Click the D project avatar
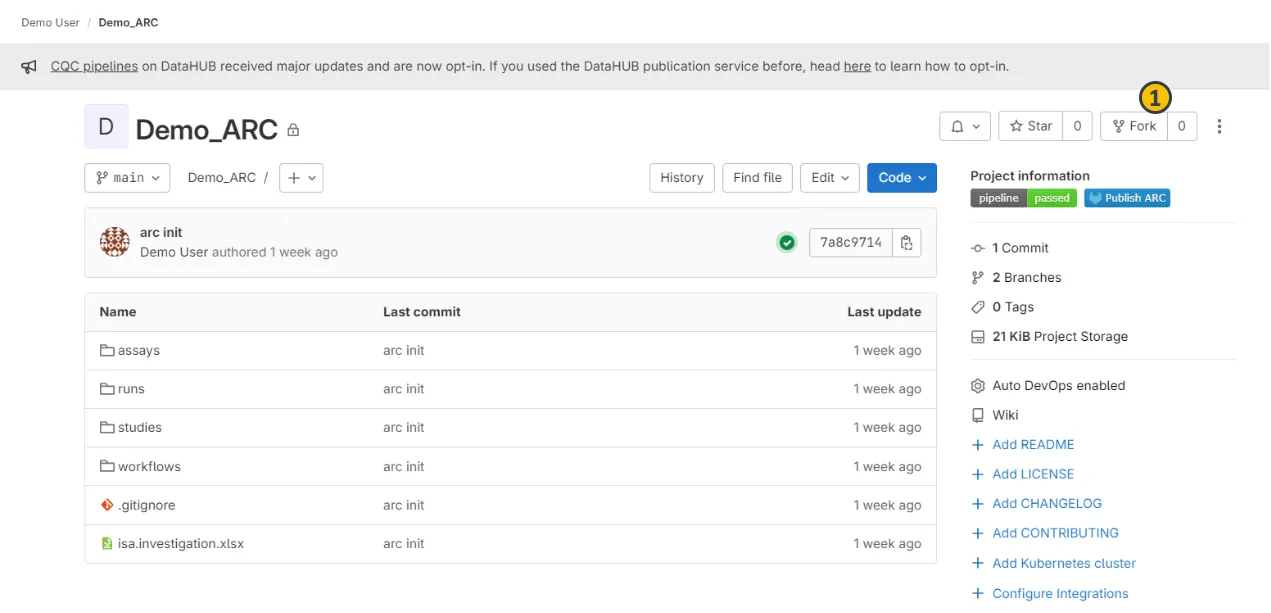 (106, 127)
